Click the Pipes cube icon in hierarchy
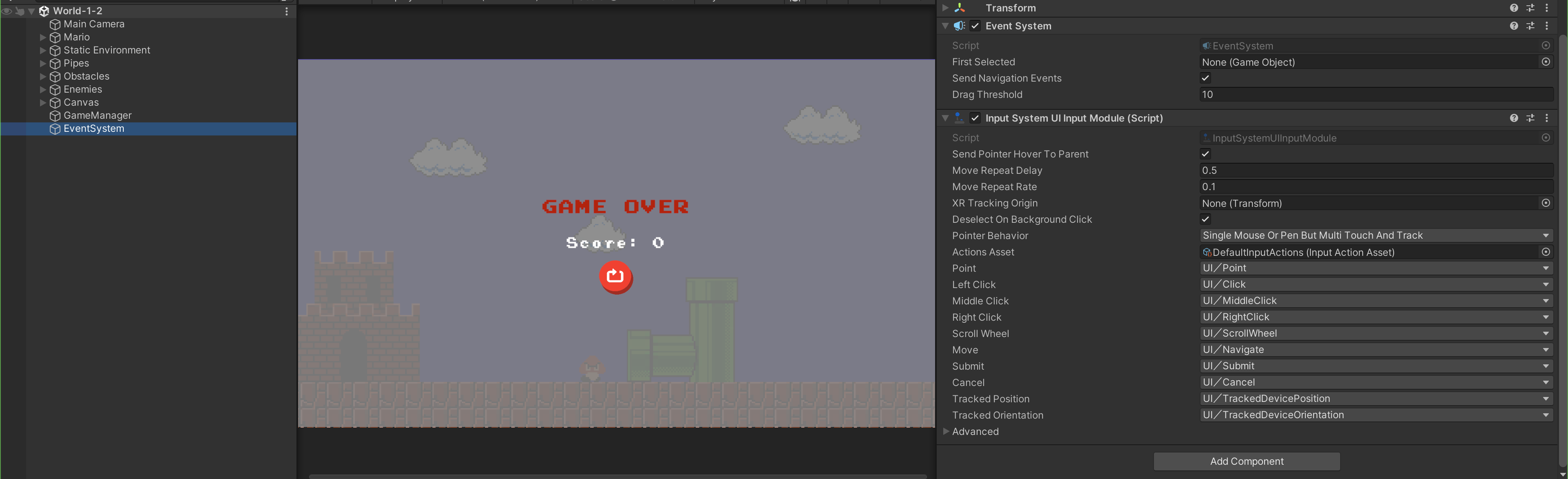1568x479 pixels. tap(55, 63)
